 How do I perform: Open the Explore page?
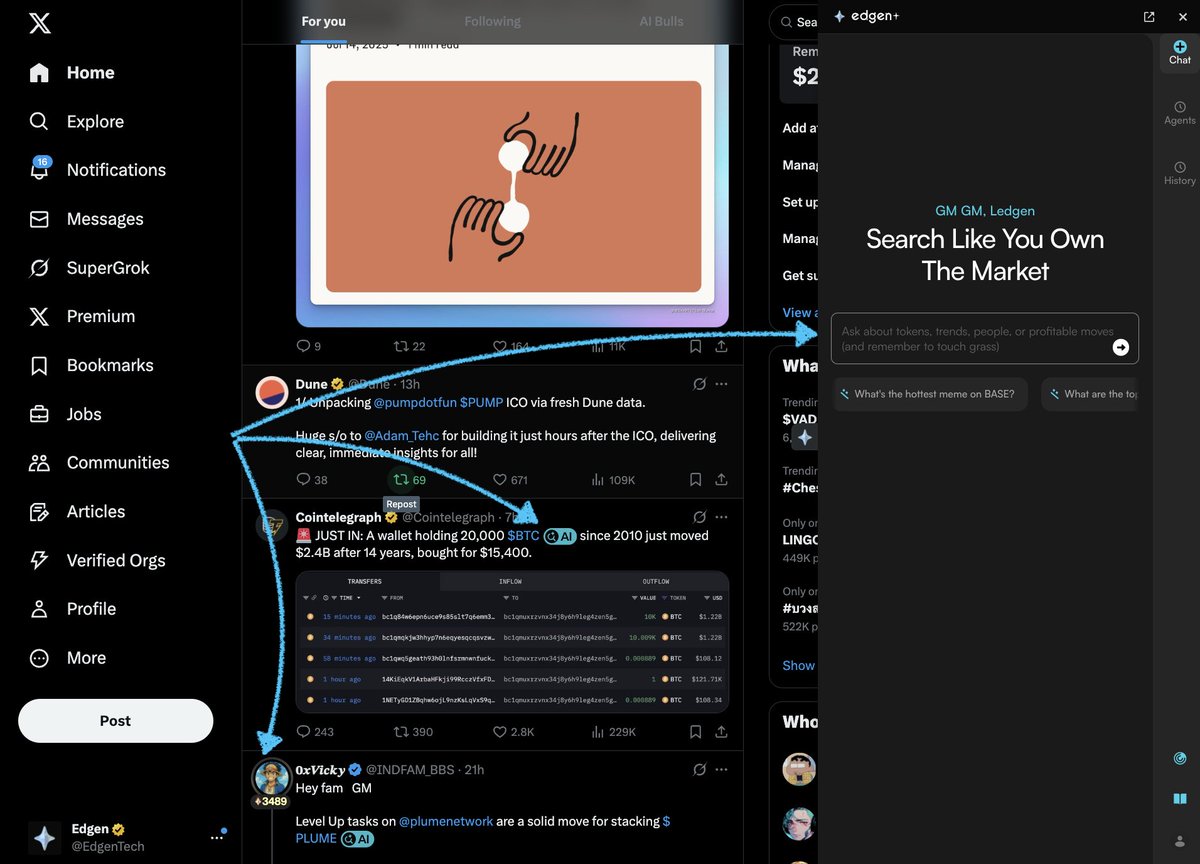point(77,121)
